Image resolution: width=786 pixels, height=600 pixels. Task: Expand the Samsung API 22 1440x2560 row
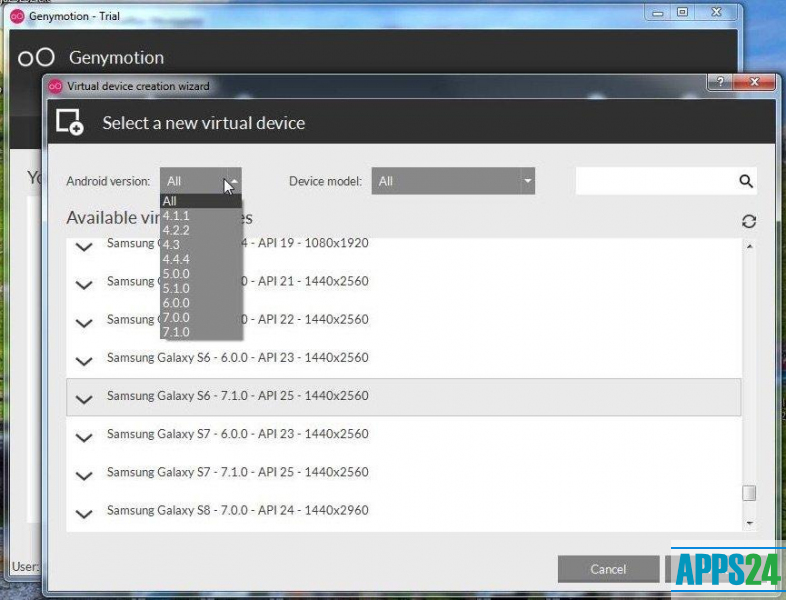click(x=84, y=323)
